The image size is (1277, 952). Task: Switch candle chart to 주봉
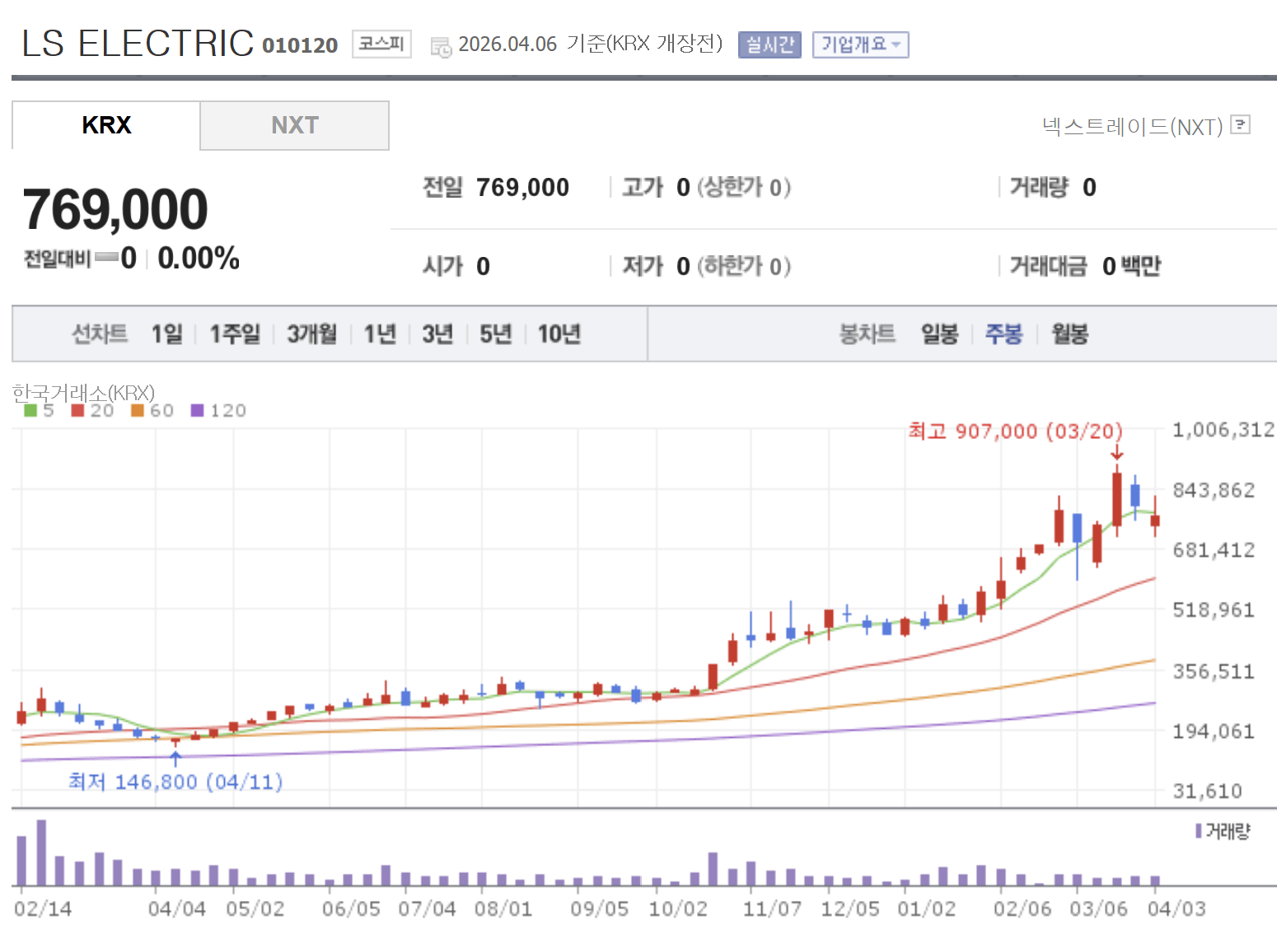pos(1003,334)
